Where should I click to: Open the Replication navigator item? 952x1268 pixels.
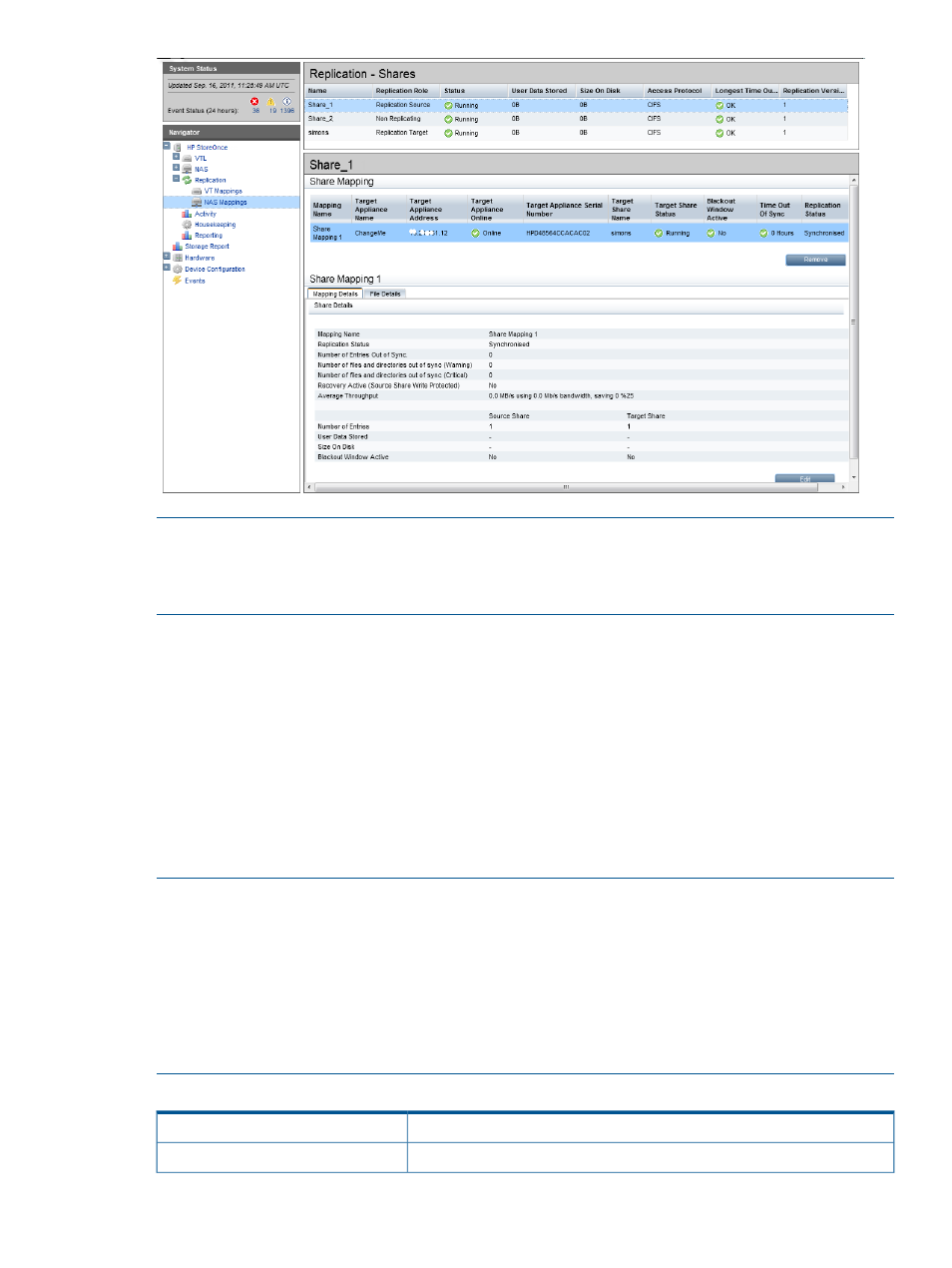[x=210, y=180]
